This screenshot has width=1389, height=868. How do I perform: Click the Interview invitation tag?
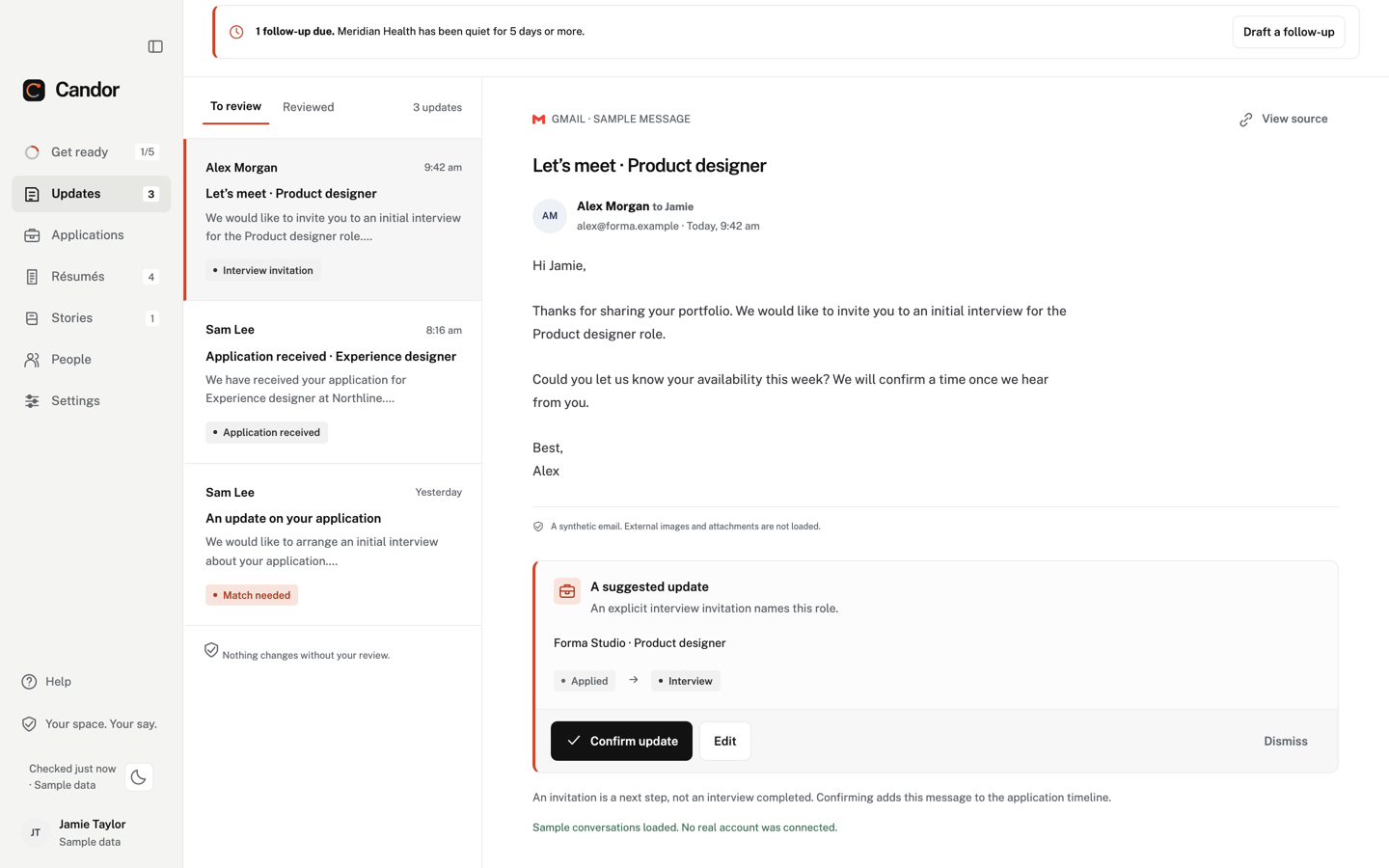coord(263,271)
